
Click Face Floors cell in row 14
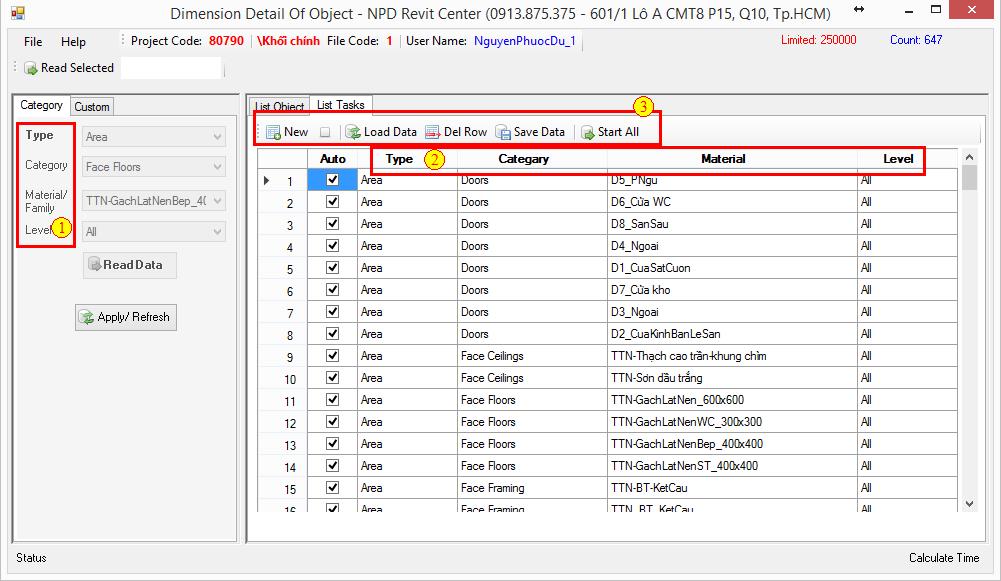coord(532,466)
